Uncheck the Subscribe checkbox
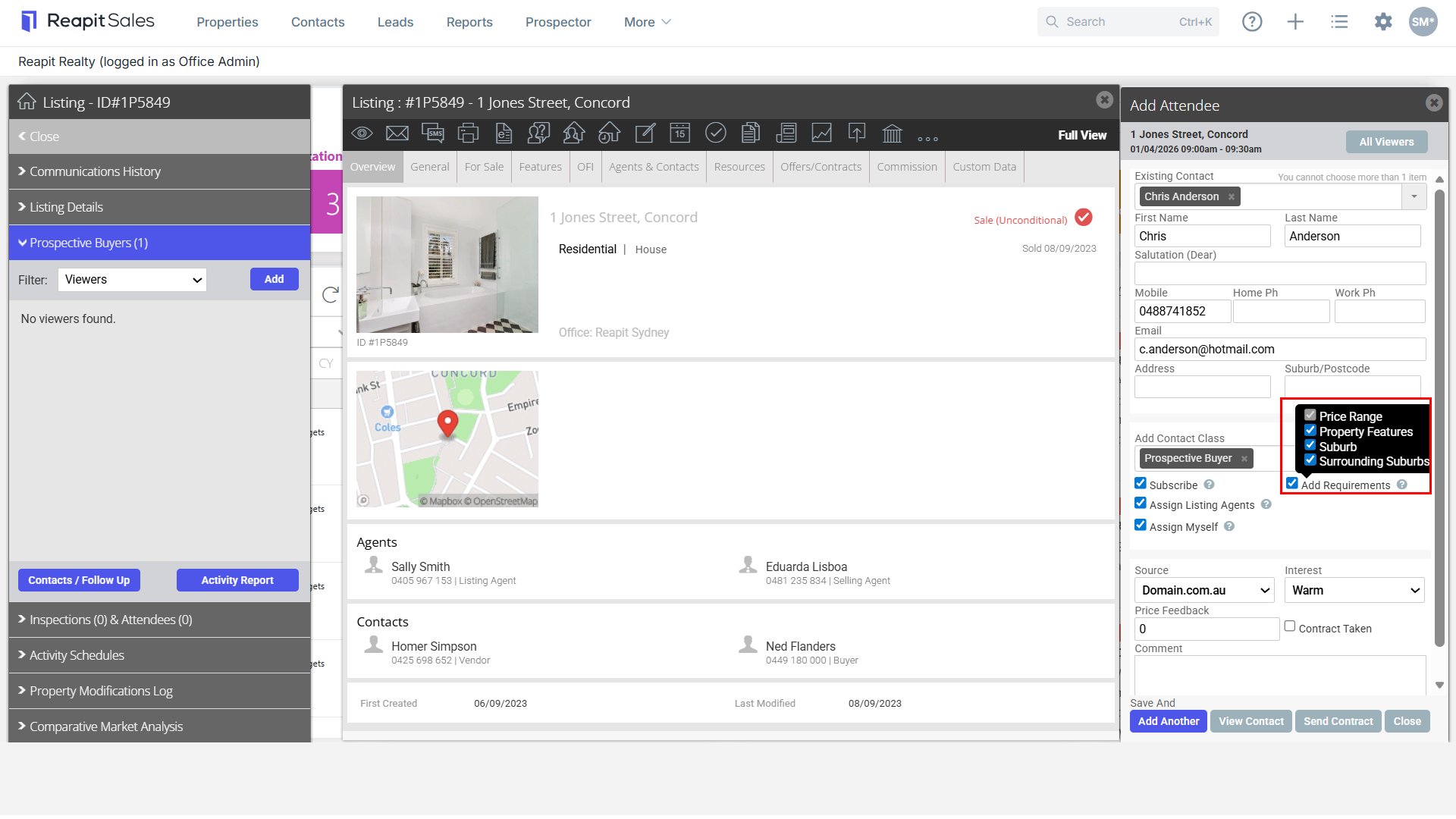The image size is (1456, 819). (1141, 484)
